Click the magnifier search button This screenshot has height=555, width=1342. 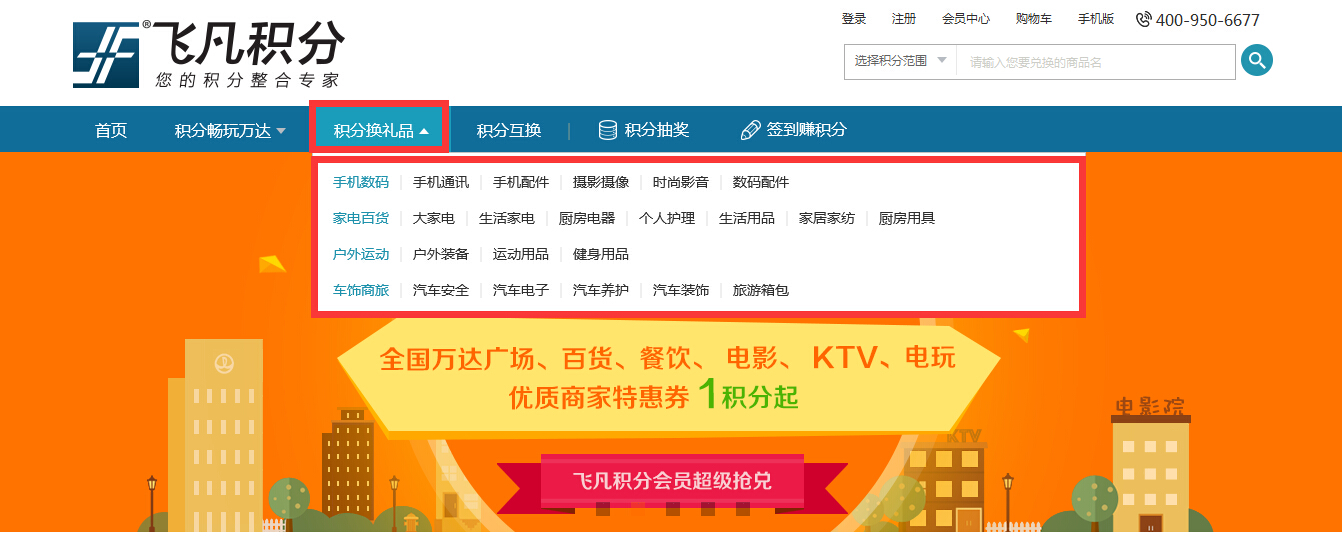tap(1257, 60)
